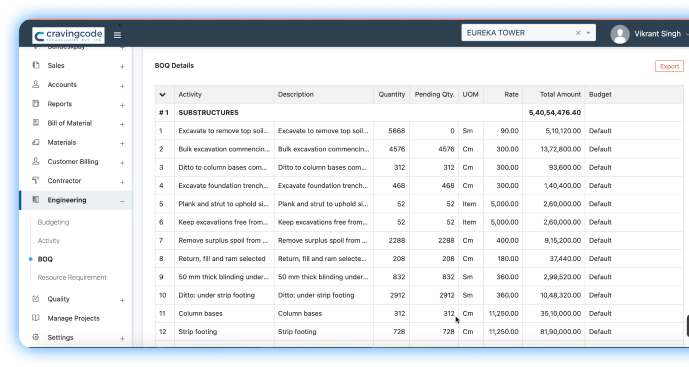Open the EUREKA TOWER project dropdown arrow
The image size is (689, 367).
pos(588,33)
